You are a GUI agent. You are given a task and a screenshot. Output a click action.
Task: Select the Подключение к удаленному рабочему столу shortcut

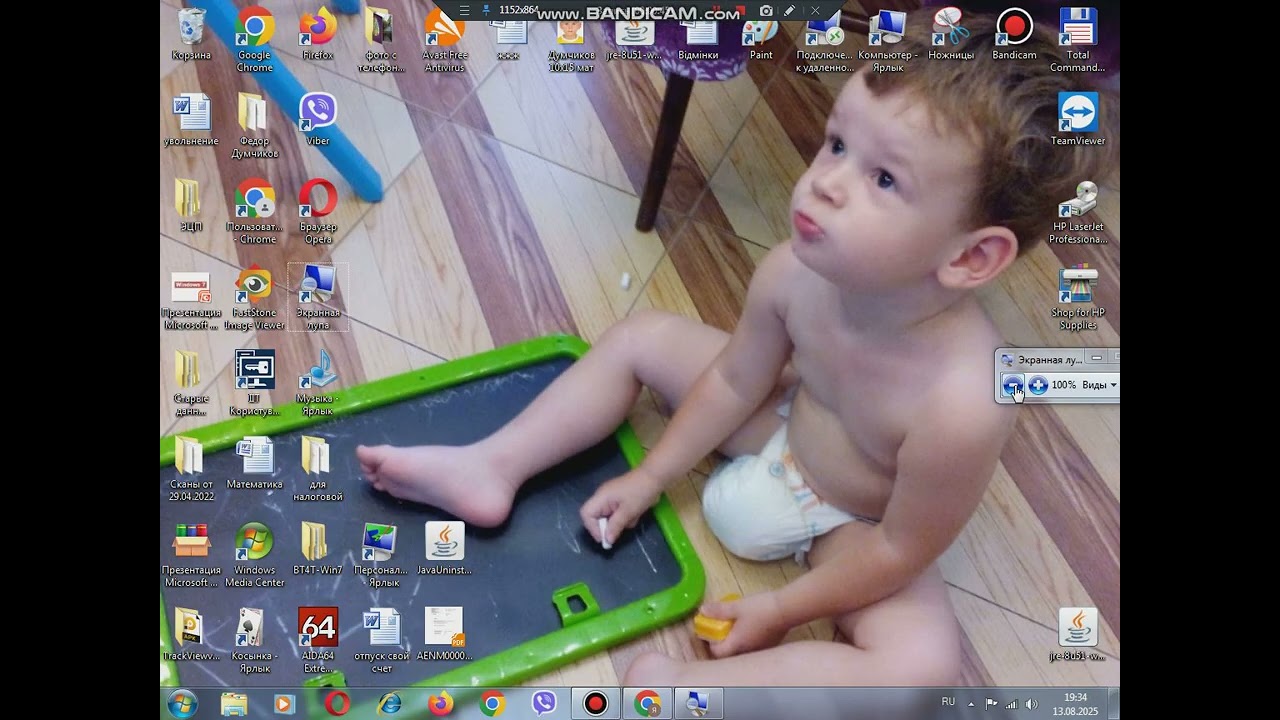click(825, 41)
